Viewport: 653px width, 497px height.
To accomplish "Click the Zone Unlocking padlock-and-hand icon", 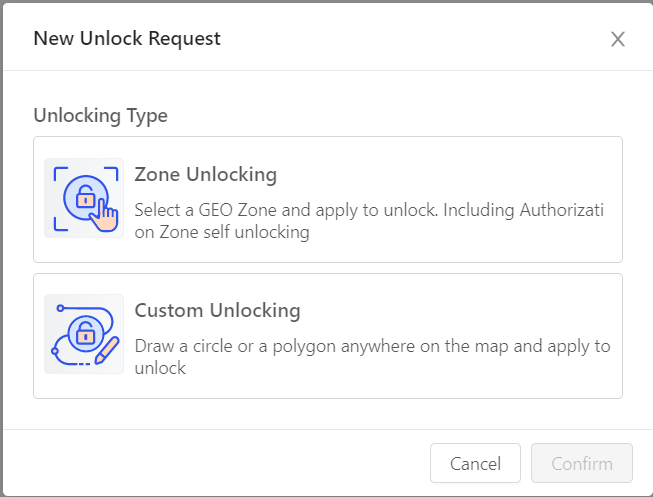I will [x=84, y=198].
